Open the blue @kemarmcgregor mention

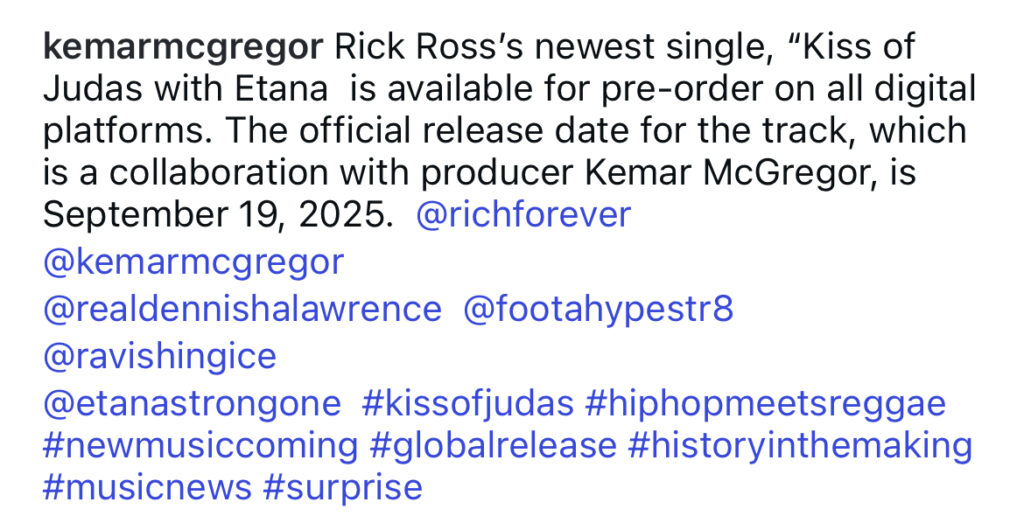[x=193, y=264]
